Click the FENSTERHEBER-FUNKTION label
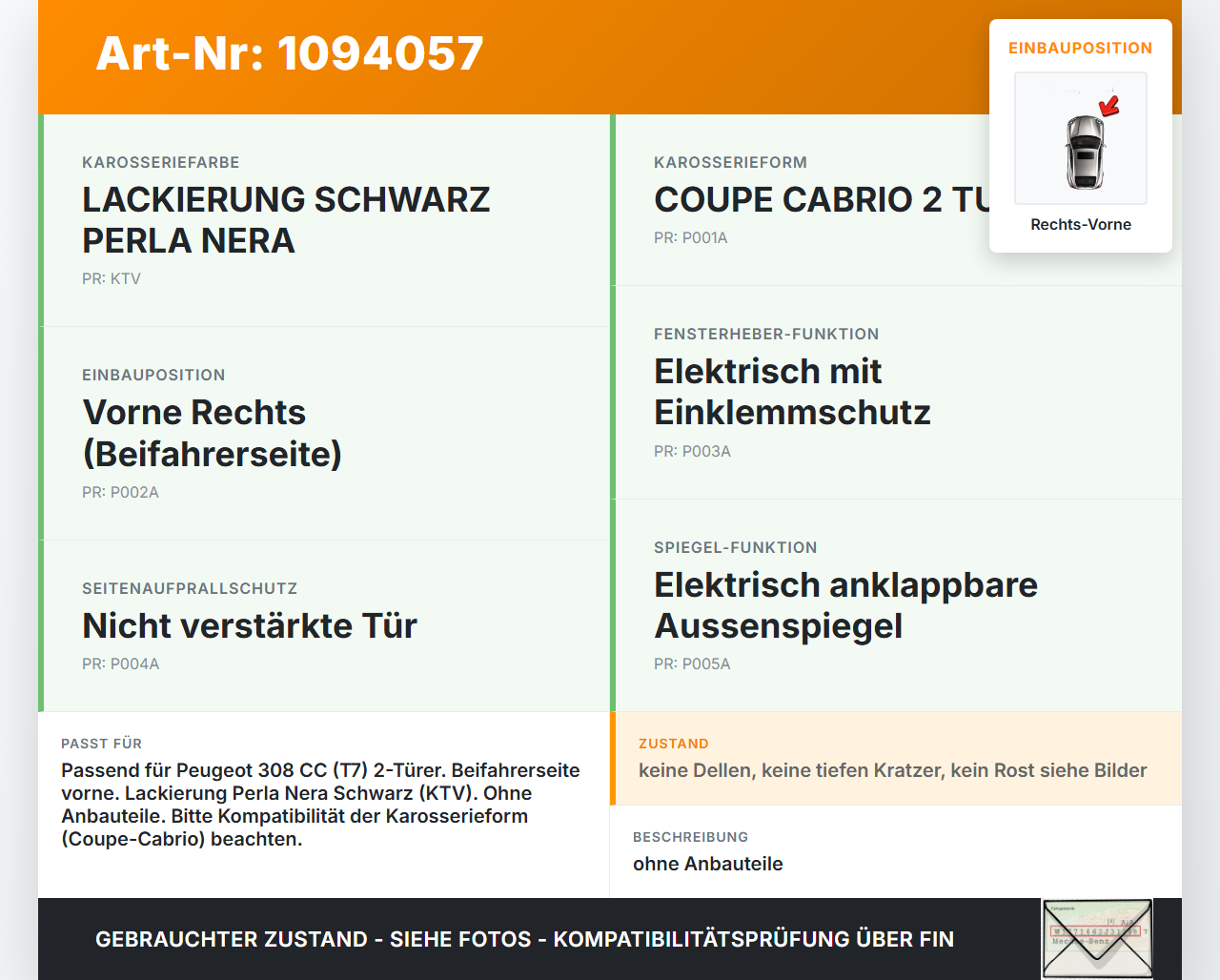The width and height of the screenshot is (1220, 980). point(766,335)
